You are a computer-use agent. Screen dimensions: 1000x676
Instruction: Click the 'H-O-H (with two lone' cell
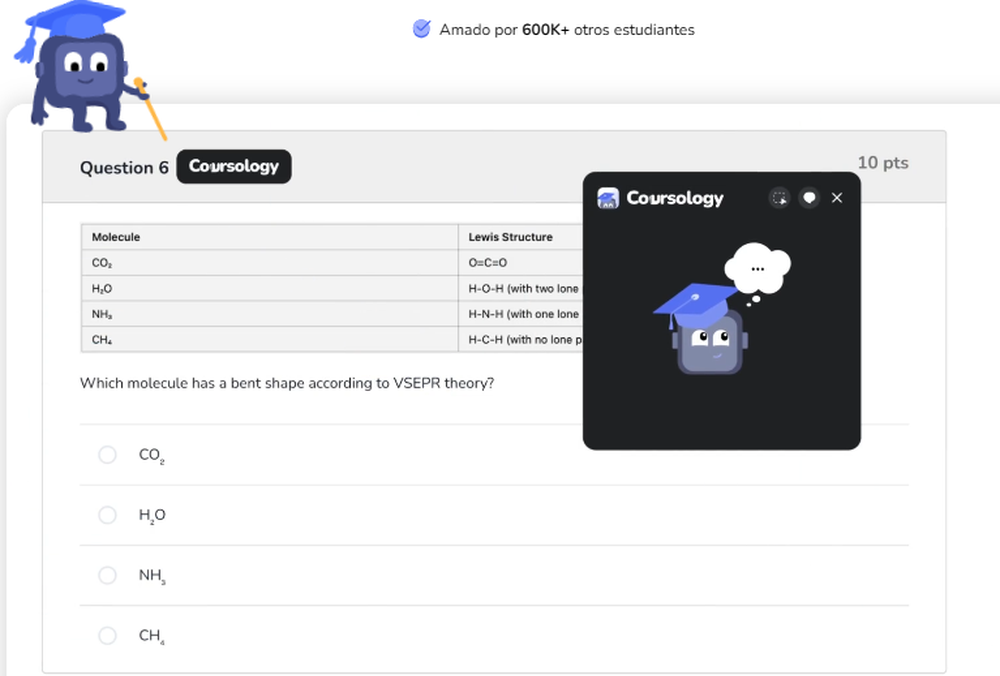[x=520, y=288]
